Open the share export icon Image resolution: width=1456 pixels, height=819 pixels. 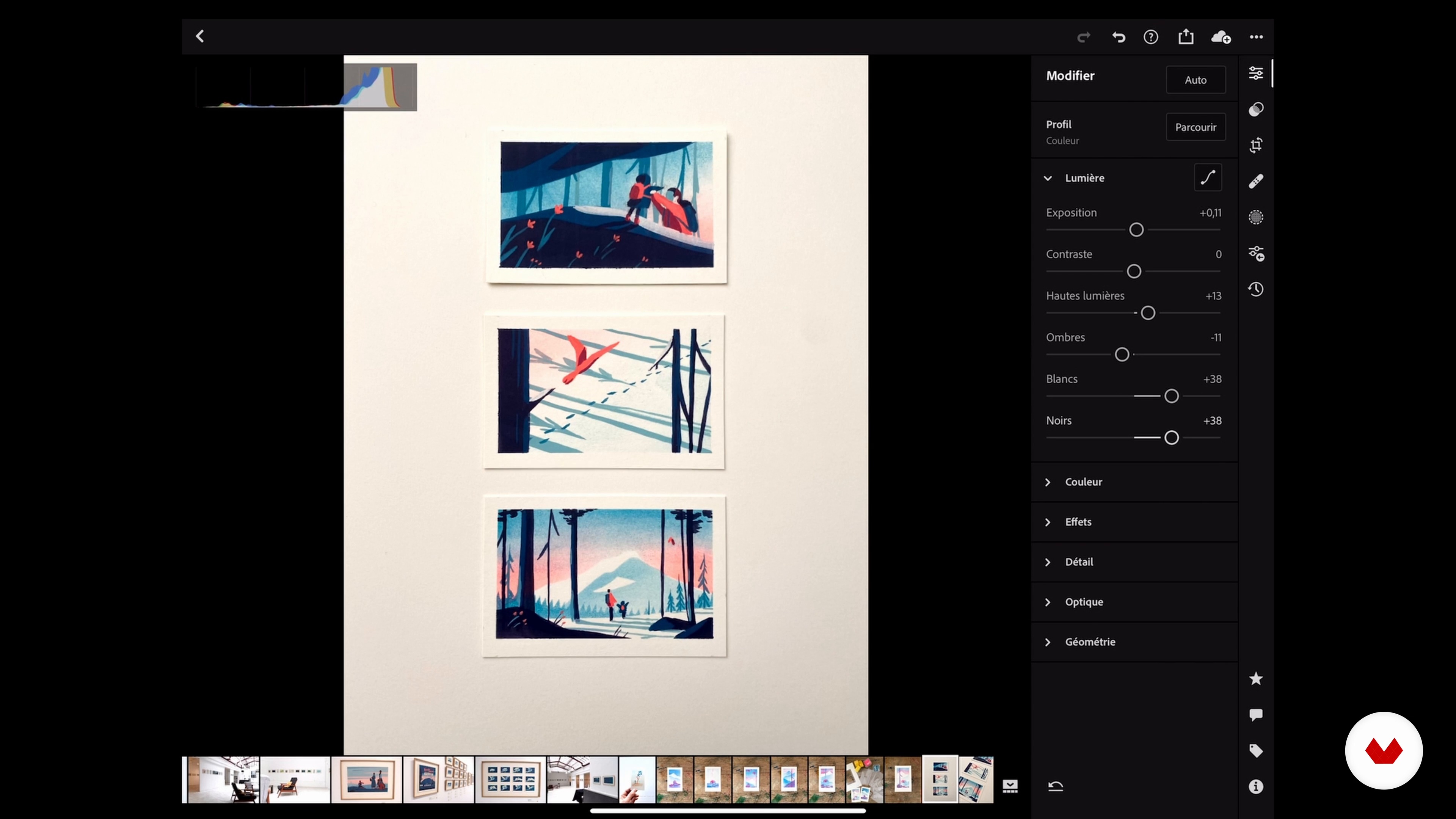[x=1186, y=37]
